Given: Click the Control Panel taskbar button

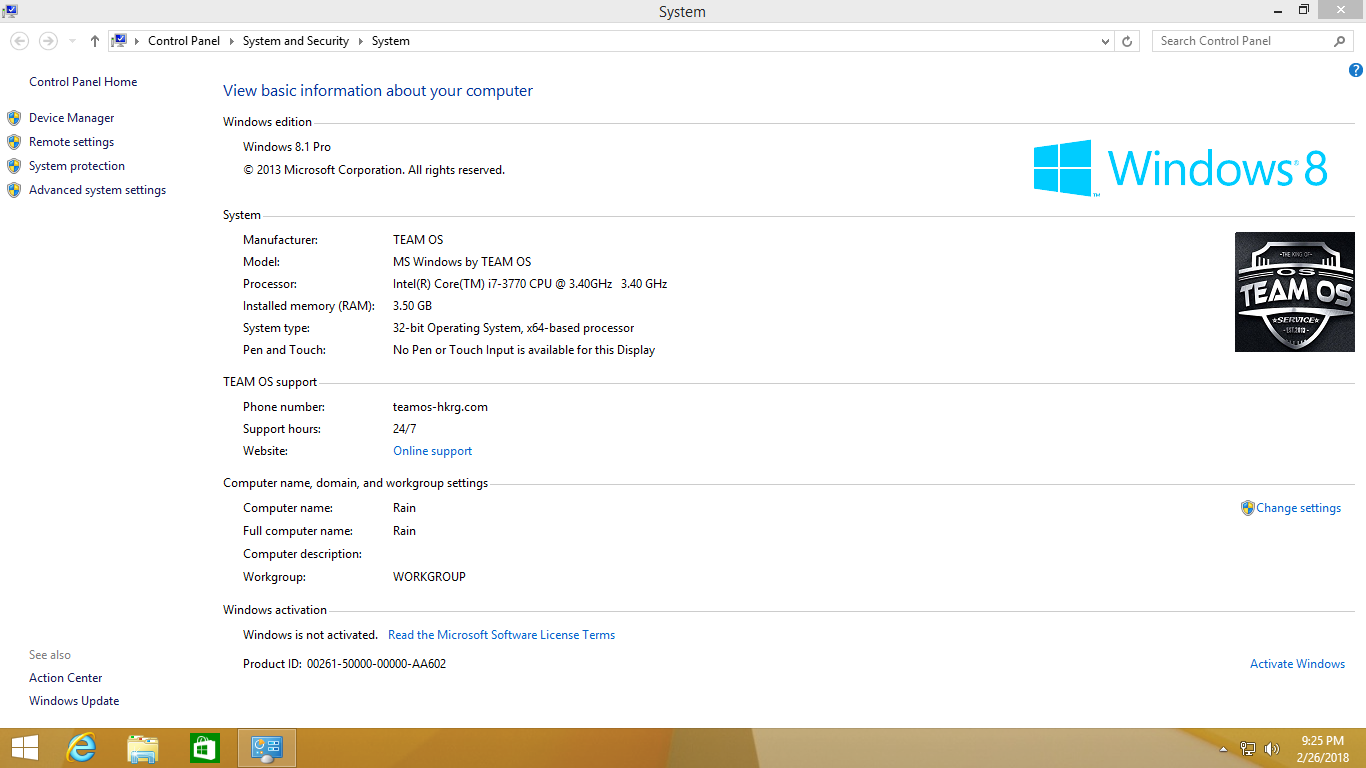Looking at the screenshot, I should point(267,748).
